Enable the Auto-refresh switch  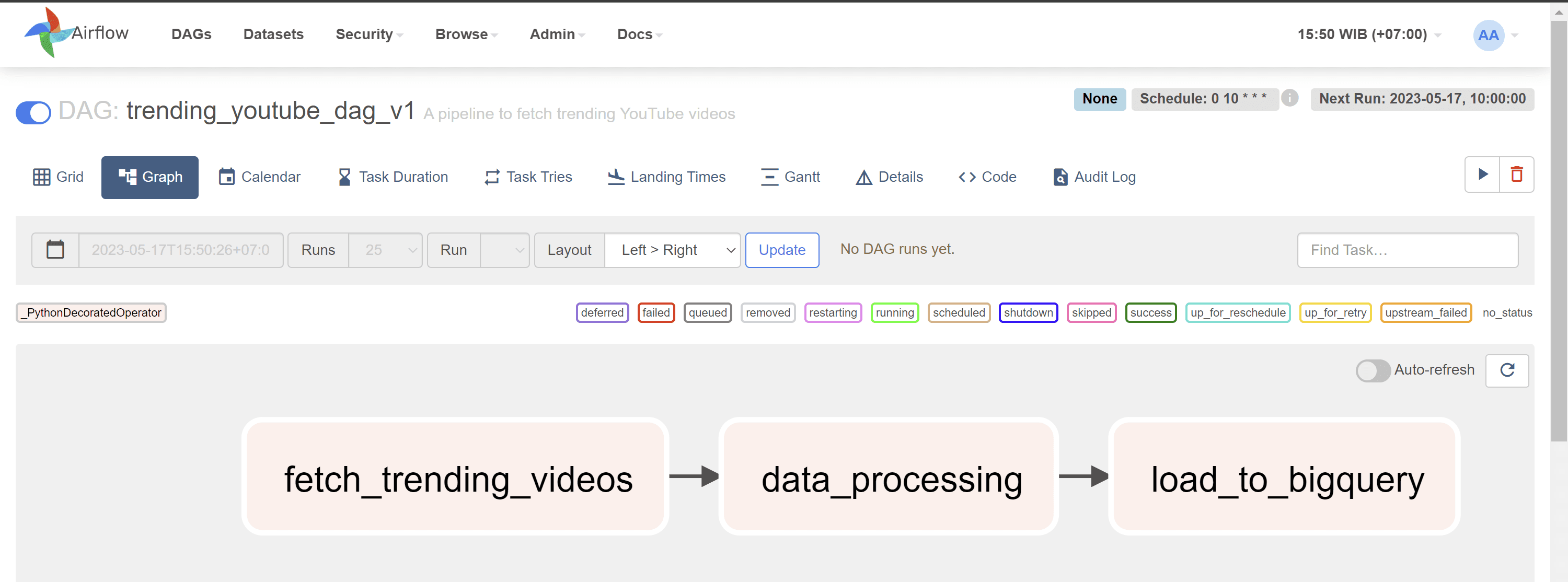1372,370
